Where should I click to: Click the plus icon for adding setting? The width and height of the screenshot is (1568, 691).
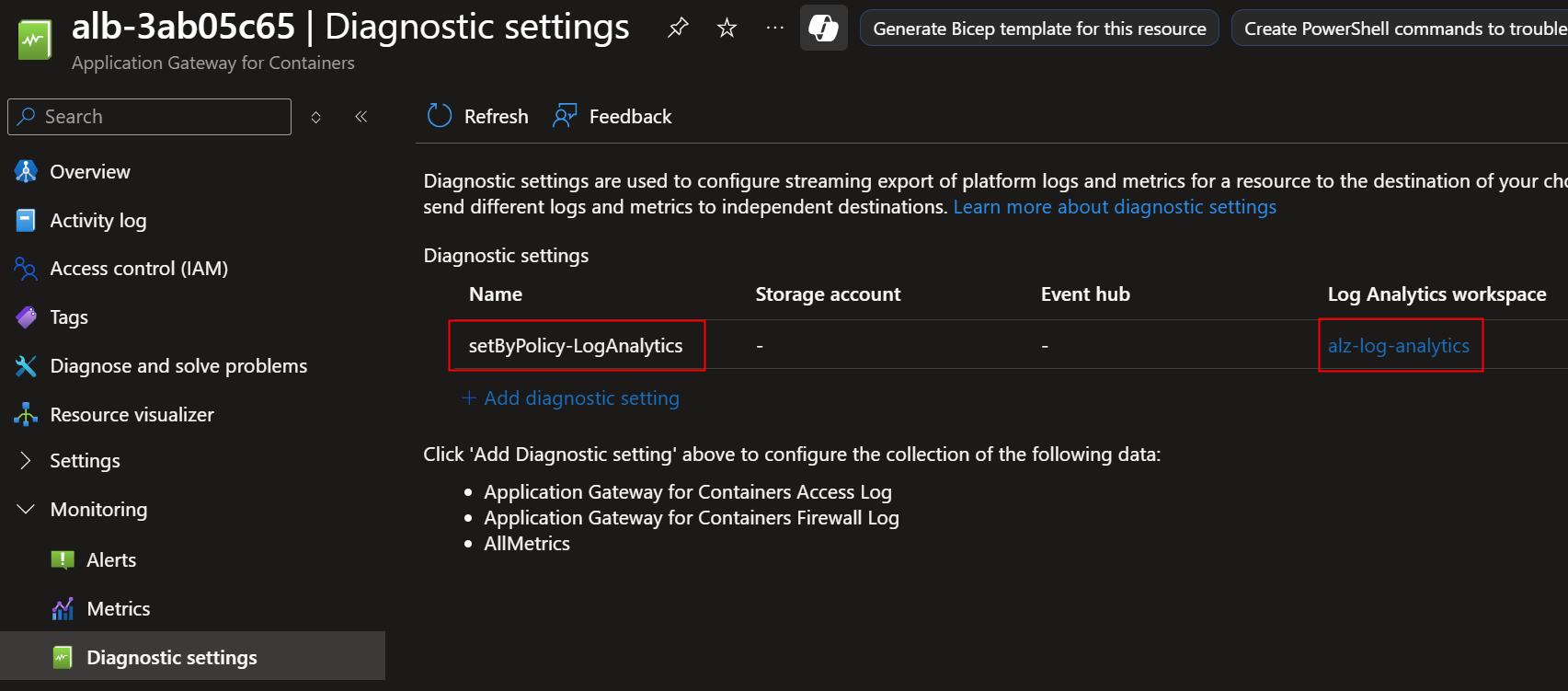pos(469,397)
